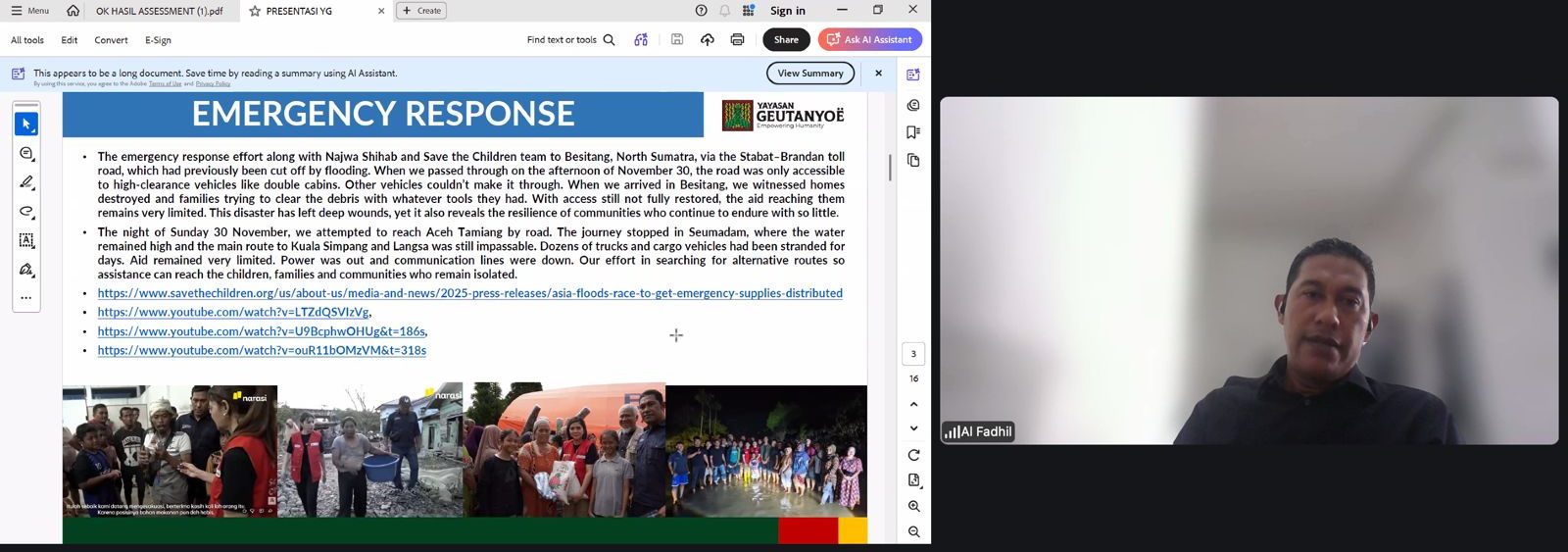Rotate the page using rotate icon
The height and width of the screenshot is (552, 1568).
tap(913, 455)
